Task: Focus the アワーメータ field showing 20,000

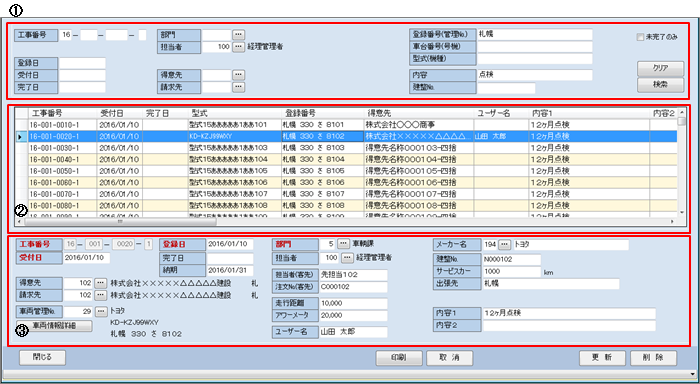Action: pos(354,315)
